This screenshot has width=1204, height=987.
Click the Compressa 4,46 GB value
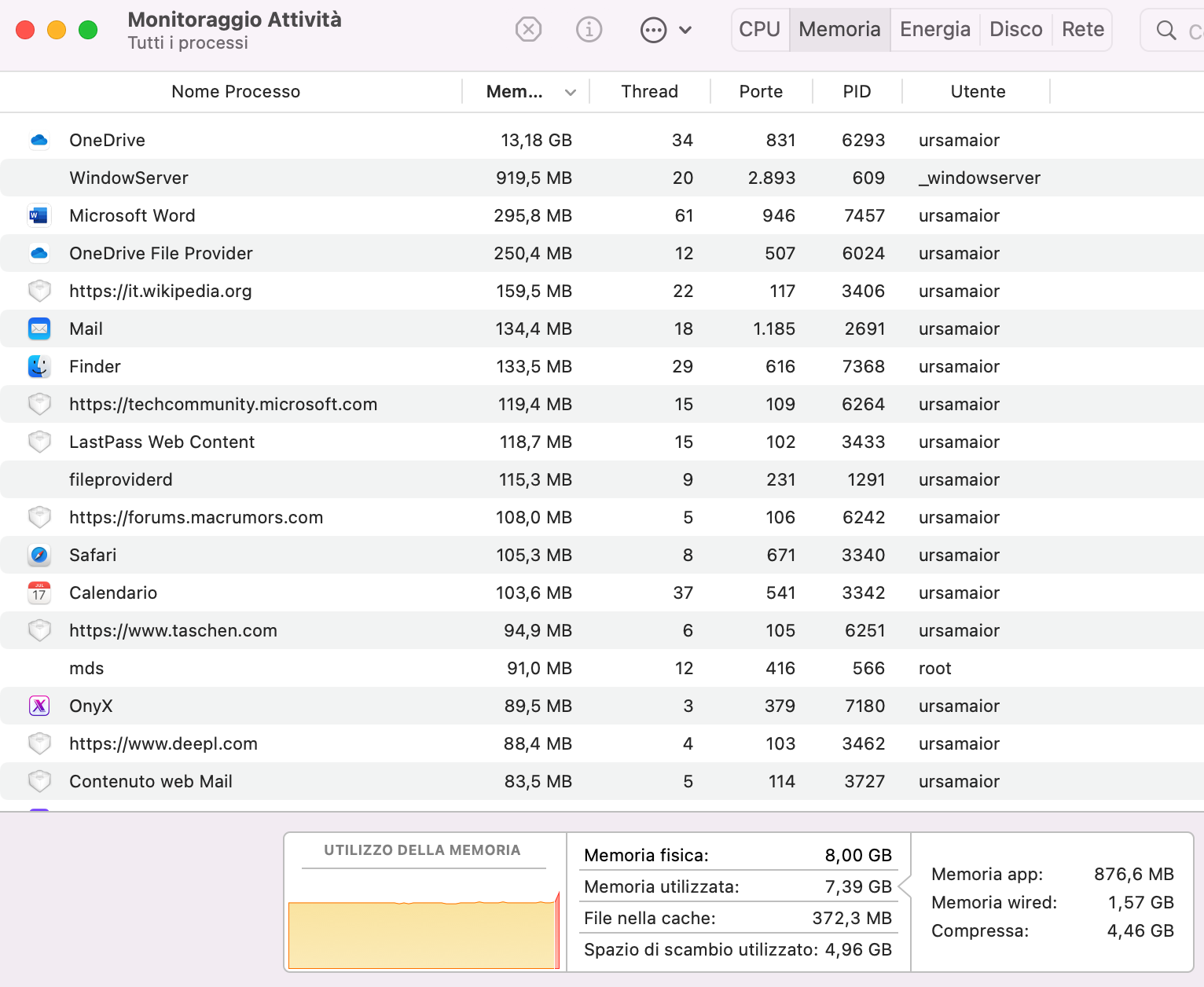tap(1140, 930)
